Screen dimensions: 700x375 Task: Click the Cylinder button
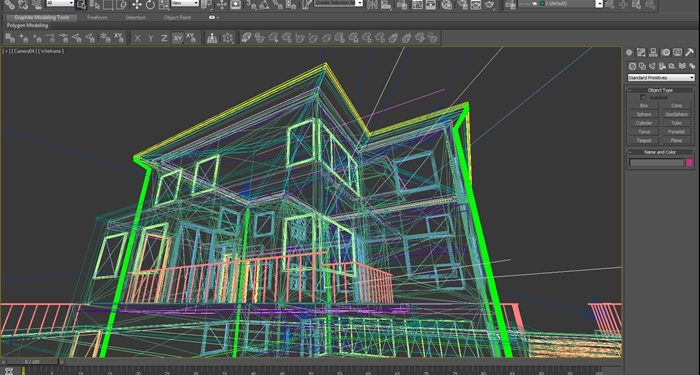click(x=644, y=123)
